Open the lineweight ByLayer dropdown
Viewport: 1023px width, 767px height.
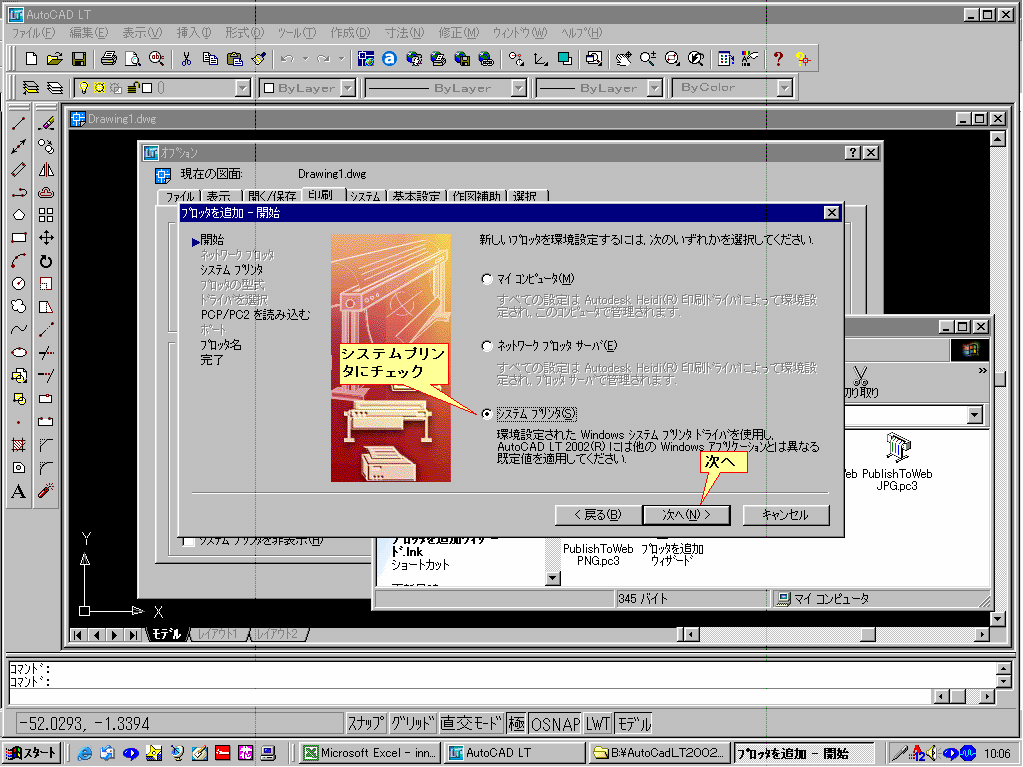(x=655, y=88)
